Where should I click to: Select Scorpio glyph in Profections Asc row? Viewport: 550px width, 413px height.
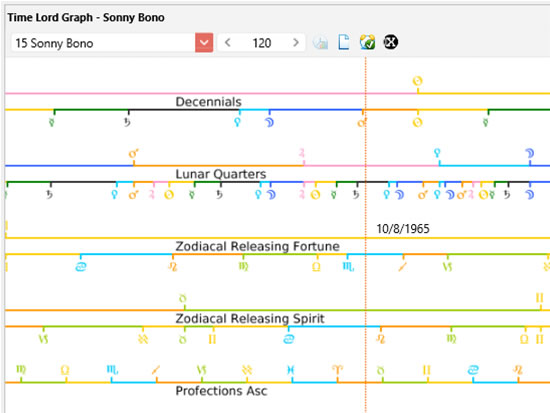tap(112, 369)
